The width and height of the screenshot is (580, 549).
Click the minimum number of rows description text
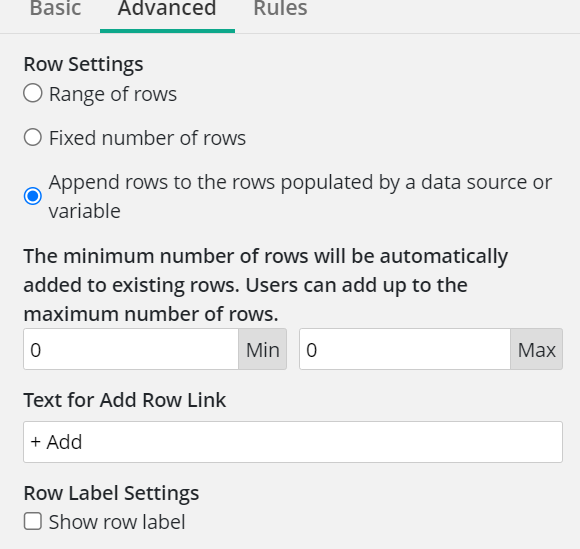(x=266, y=285)
